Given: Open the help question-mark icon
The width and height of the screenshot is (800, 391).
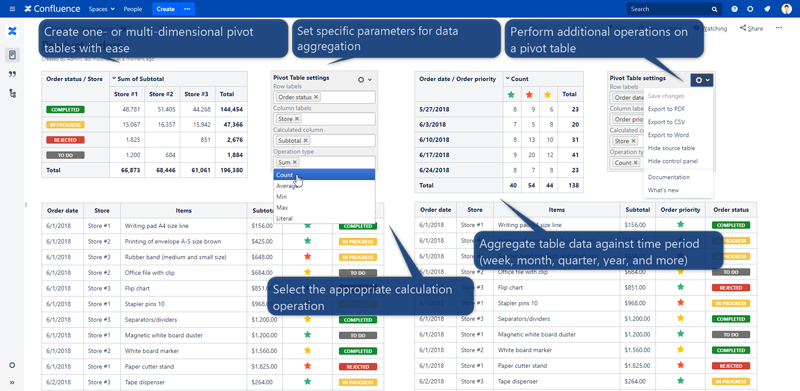Looking at the screenshot, I should [x=734, y=9].
